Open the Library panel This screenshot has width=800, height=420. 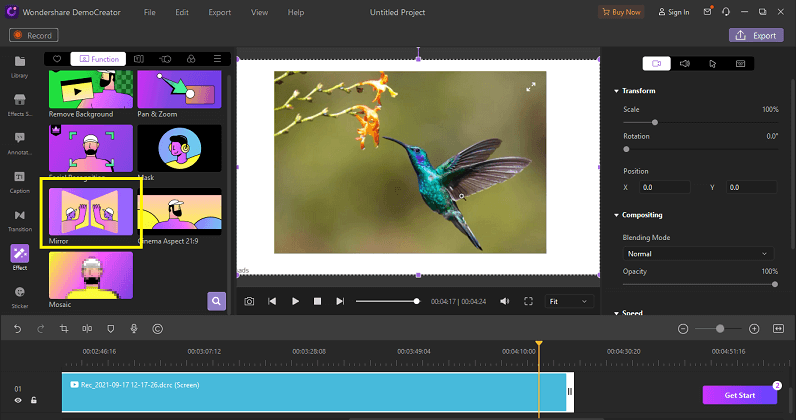19,67
